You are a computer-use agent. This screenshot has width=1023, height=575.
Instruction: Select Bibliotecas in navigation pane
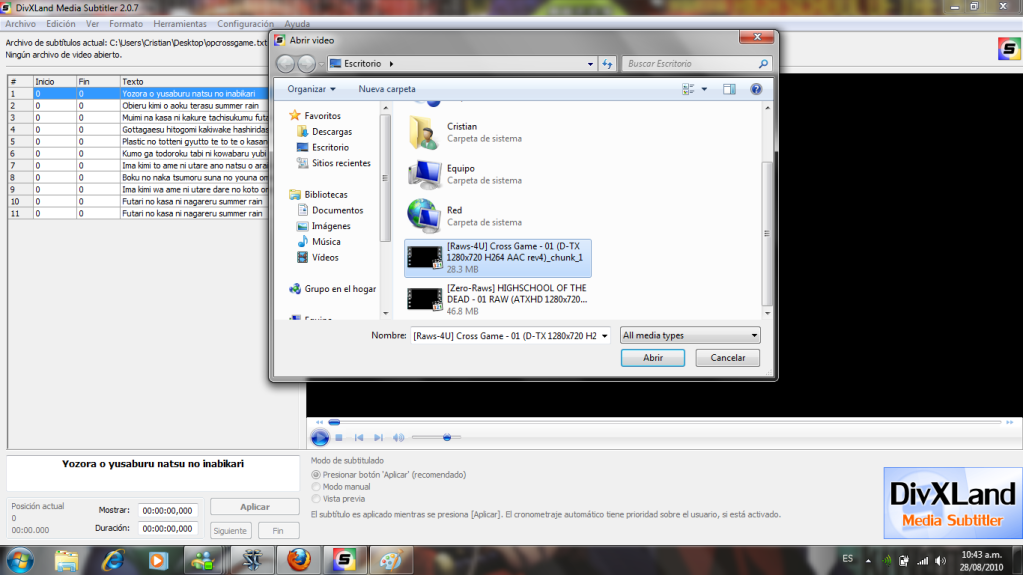coord(318,194)
